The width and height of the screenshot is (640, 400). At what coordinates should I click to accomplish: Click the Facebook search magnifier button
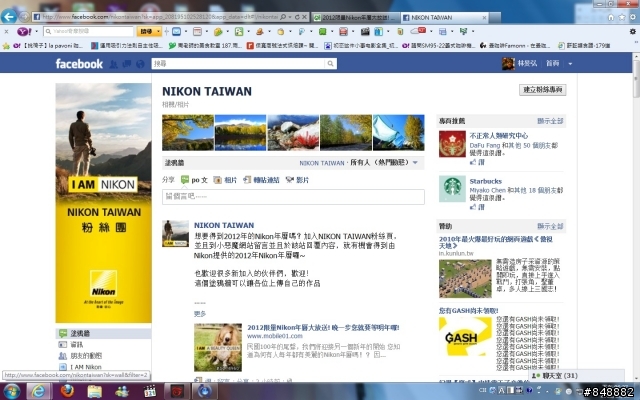(331, 63)
